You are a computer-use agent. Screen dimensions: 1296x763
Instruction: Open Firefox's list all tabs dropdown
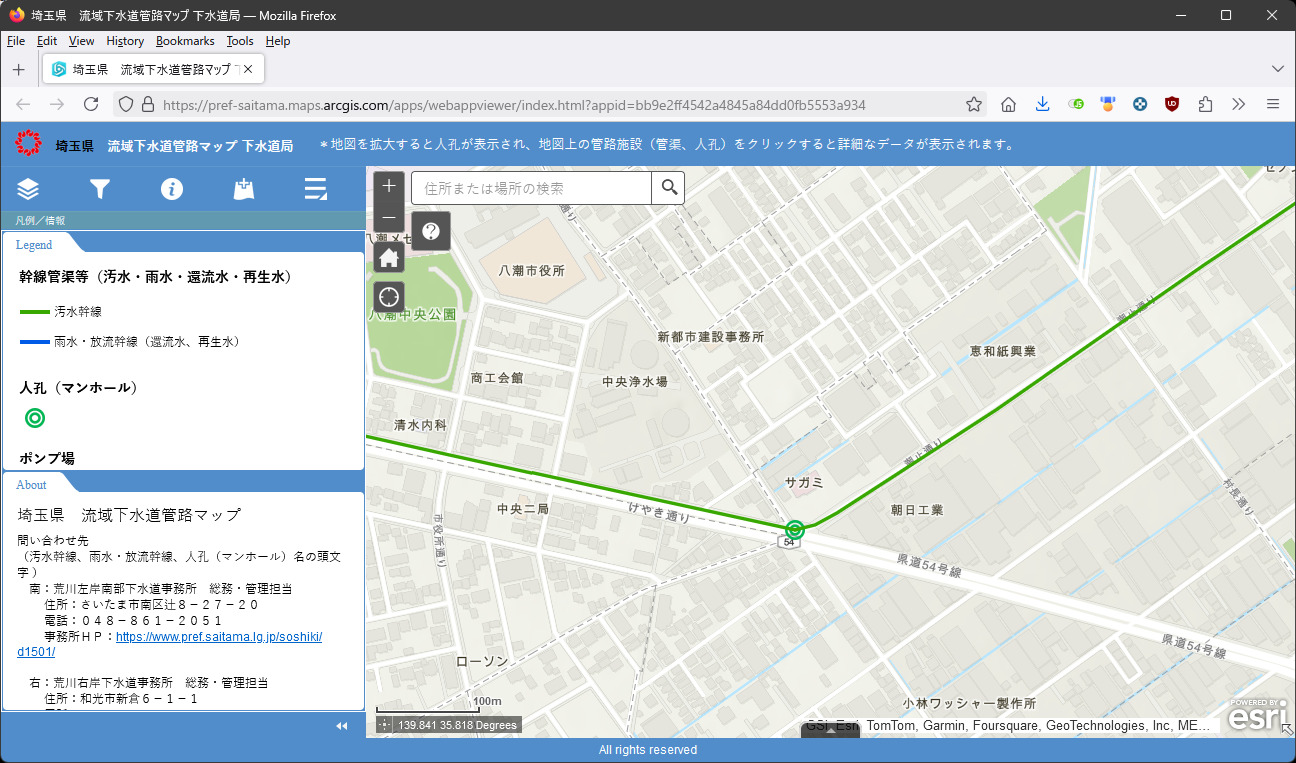[1277, 69]
